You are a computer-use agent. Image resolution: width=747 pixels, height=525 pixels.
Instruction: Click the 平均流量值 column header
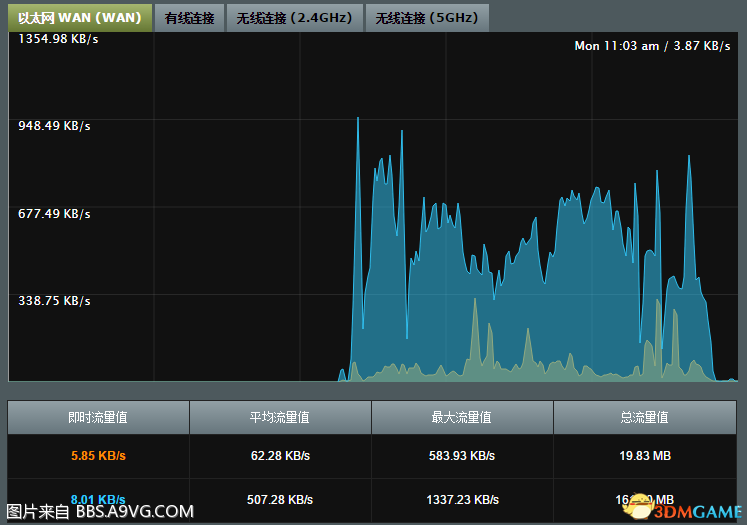tap(280, 417)
